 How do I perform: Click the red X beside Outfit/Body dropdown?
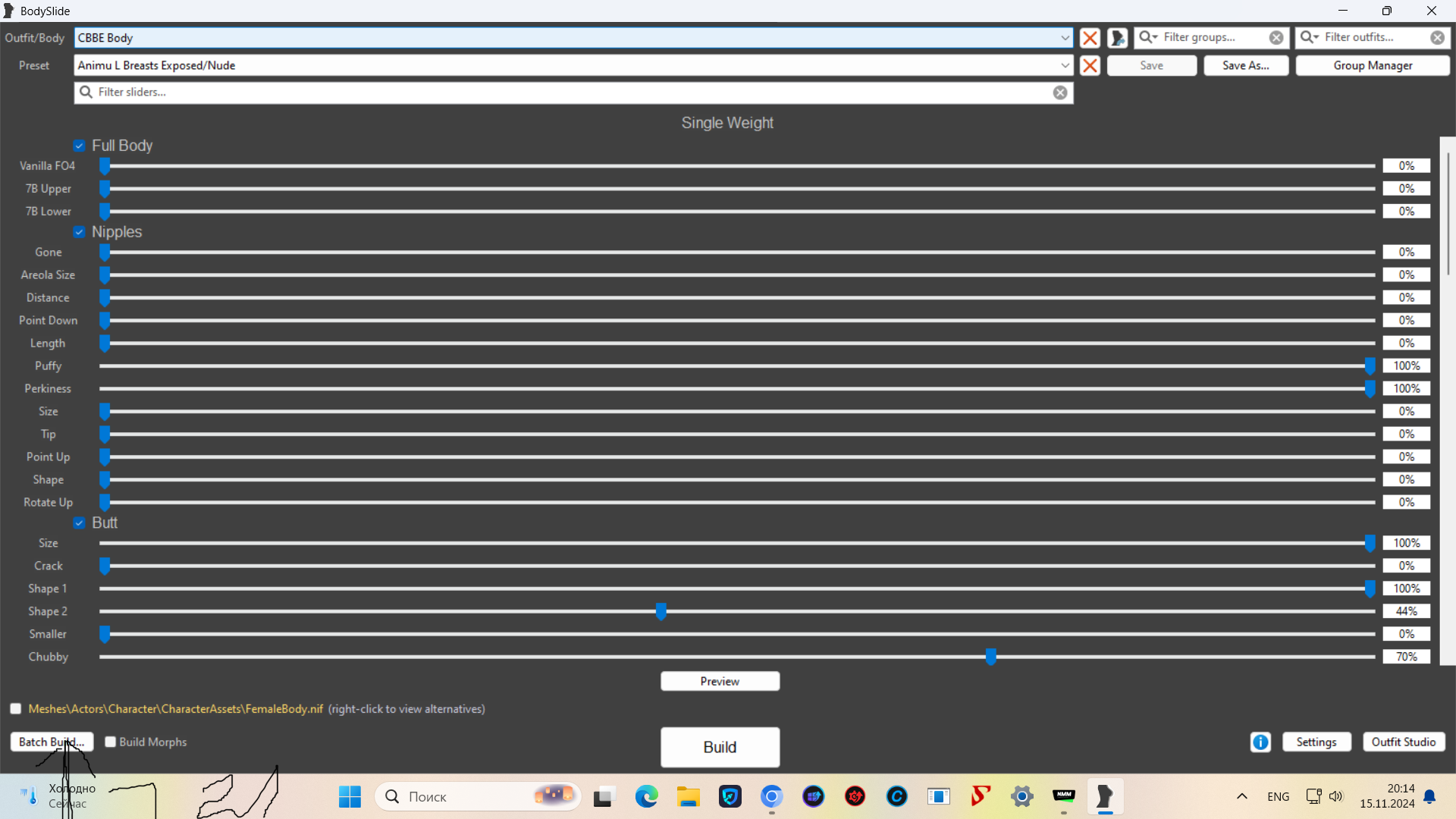1090,38
